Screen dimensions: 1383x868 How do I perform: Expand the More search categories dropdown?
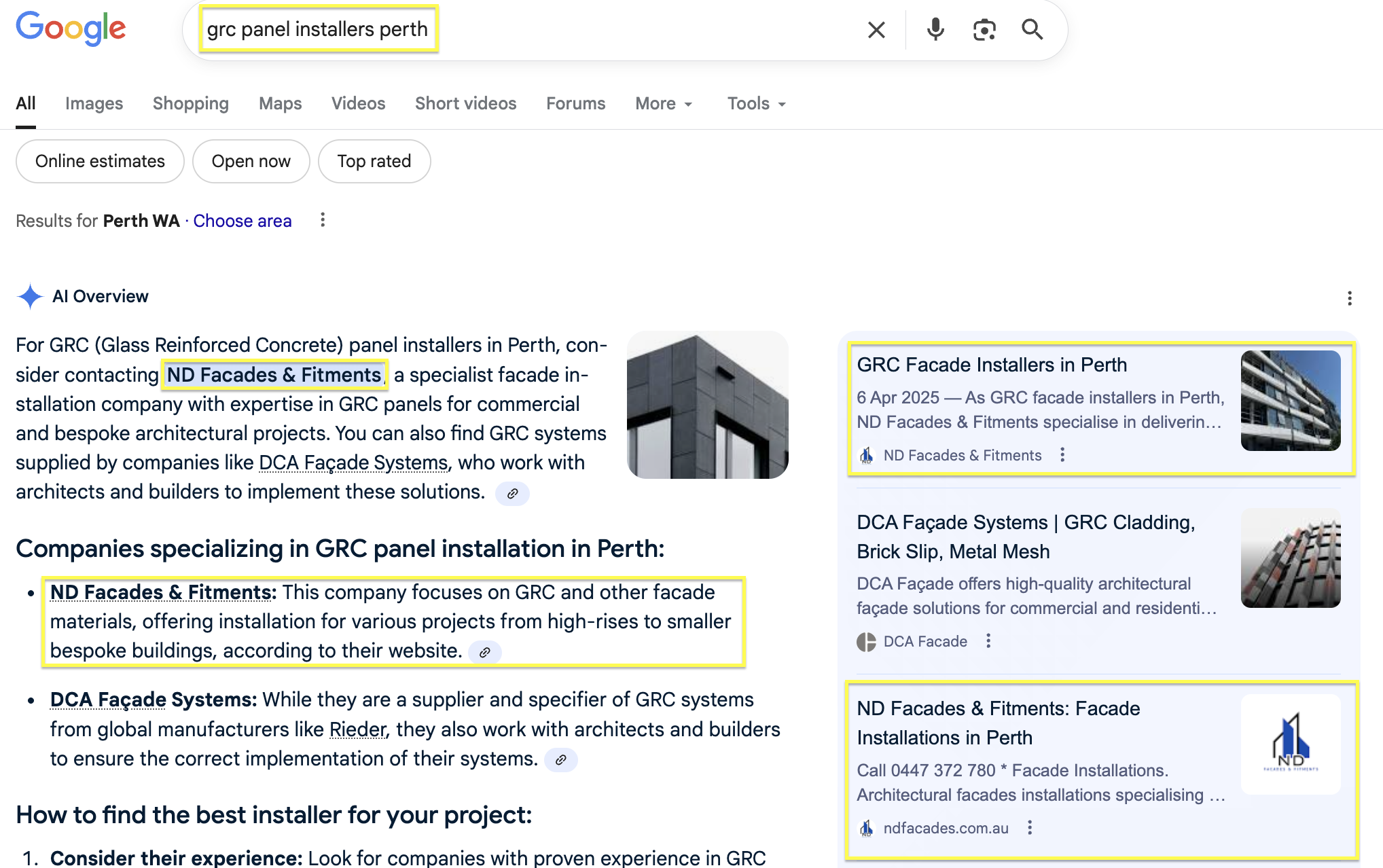pyautogui.click(x=664, y=104)
